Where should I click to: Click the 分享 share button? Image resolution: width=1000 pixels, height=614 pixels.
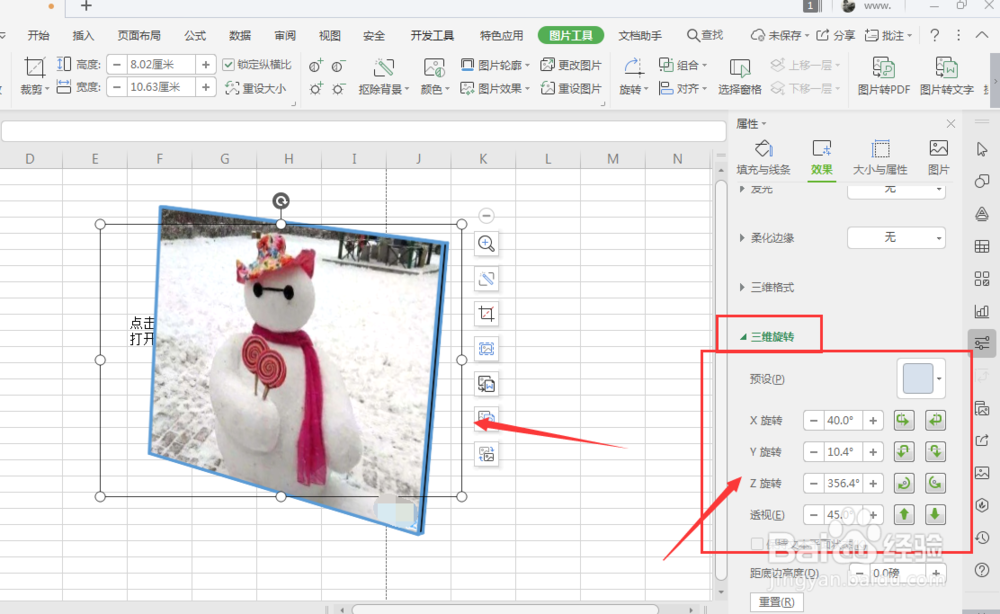[836, 35]
